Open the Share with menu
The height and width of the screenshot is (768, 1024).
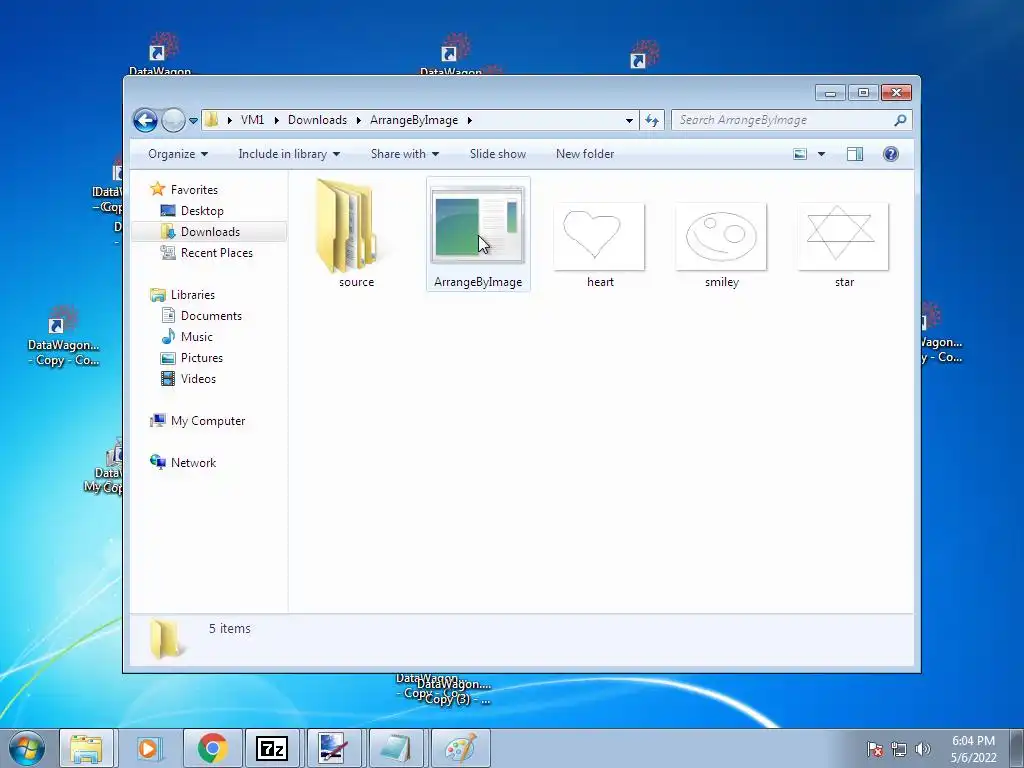pos(405,154)
